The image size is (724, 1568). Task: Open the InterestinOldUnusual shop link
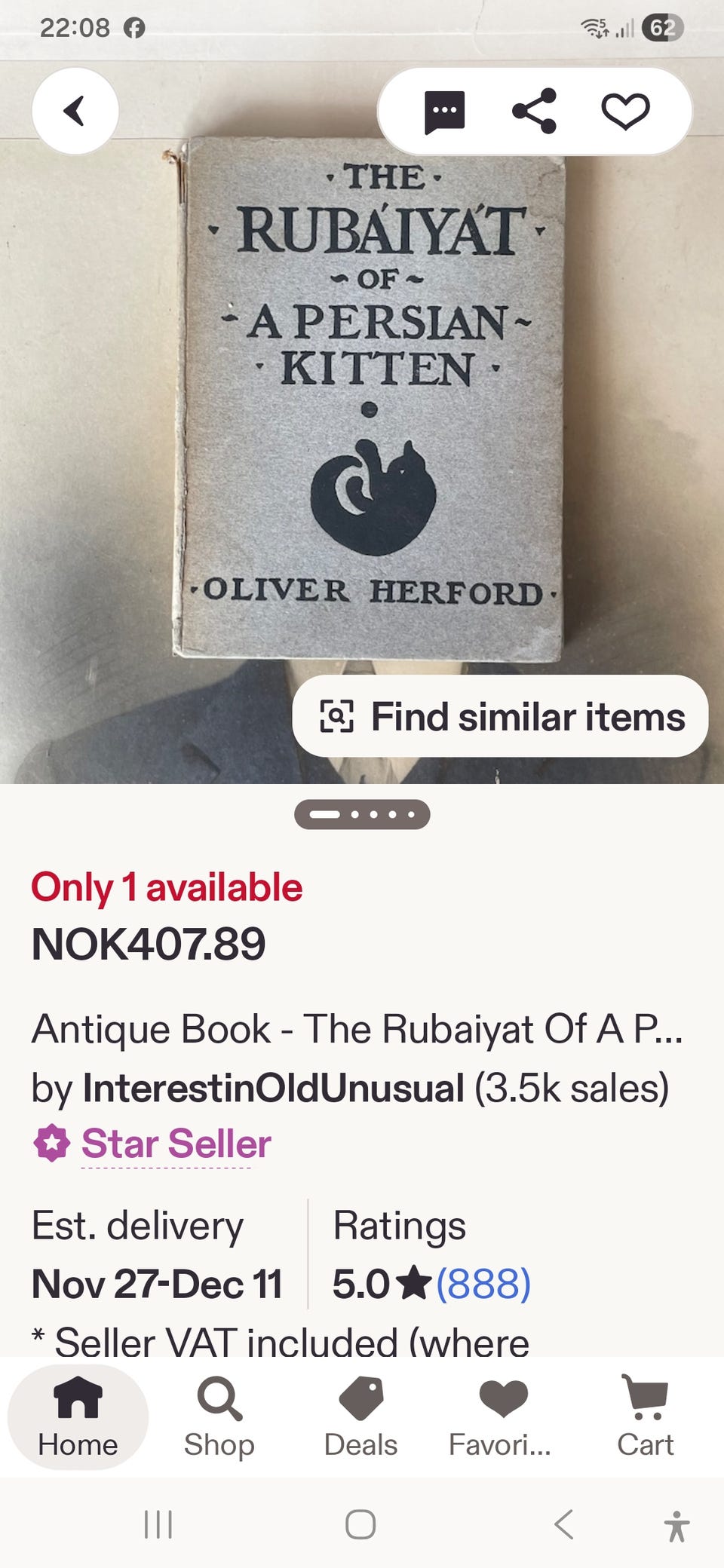[273, 1088]
